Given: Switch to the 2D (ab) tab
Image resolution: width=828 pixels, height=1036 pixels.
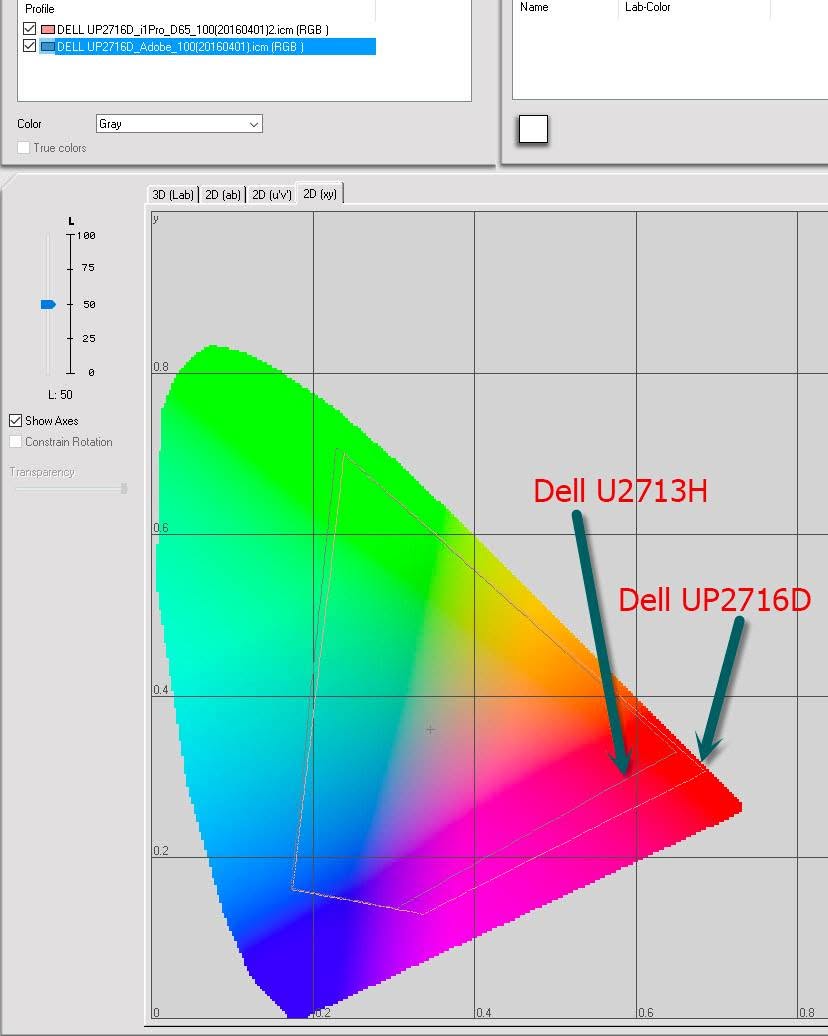Looking at the screenshot, I should coord(223,194).
